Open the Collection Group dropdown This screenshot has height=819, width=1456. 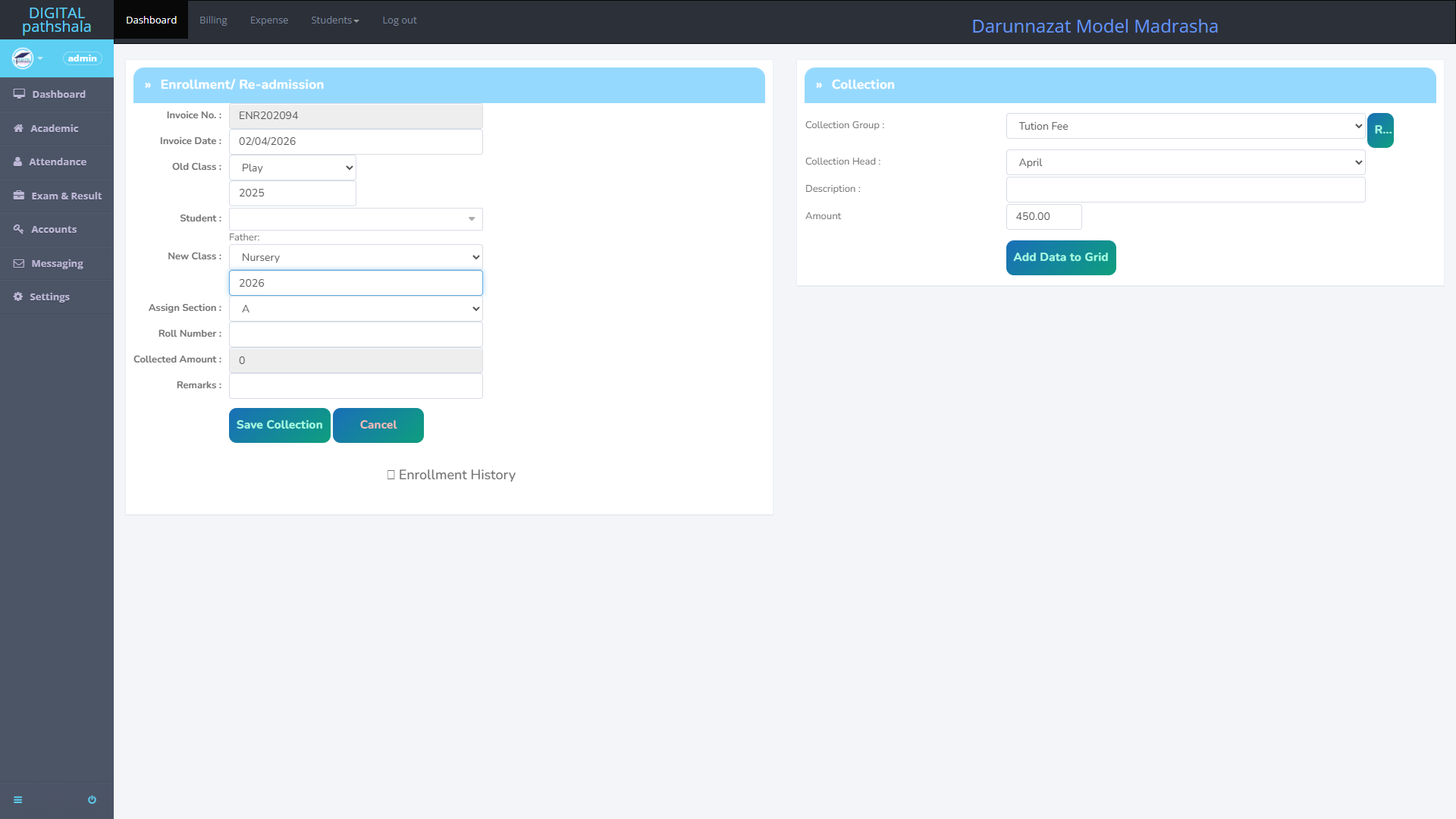pos(1185,126)
